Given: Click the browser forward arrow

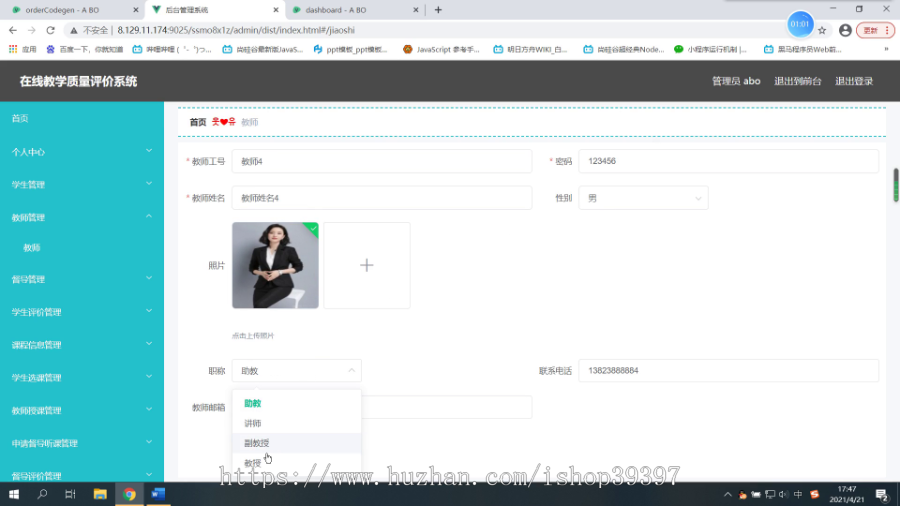Looking at the screenshot, I should click(32, 30).
